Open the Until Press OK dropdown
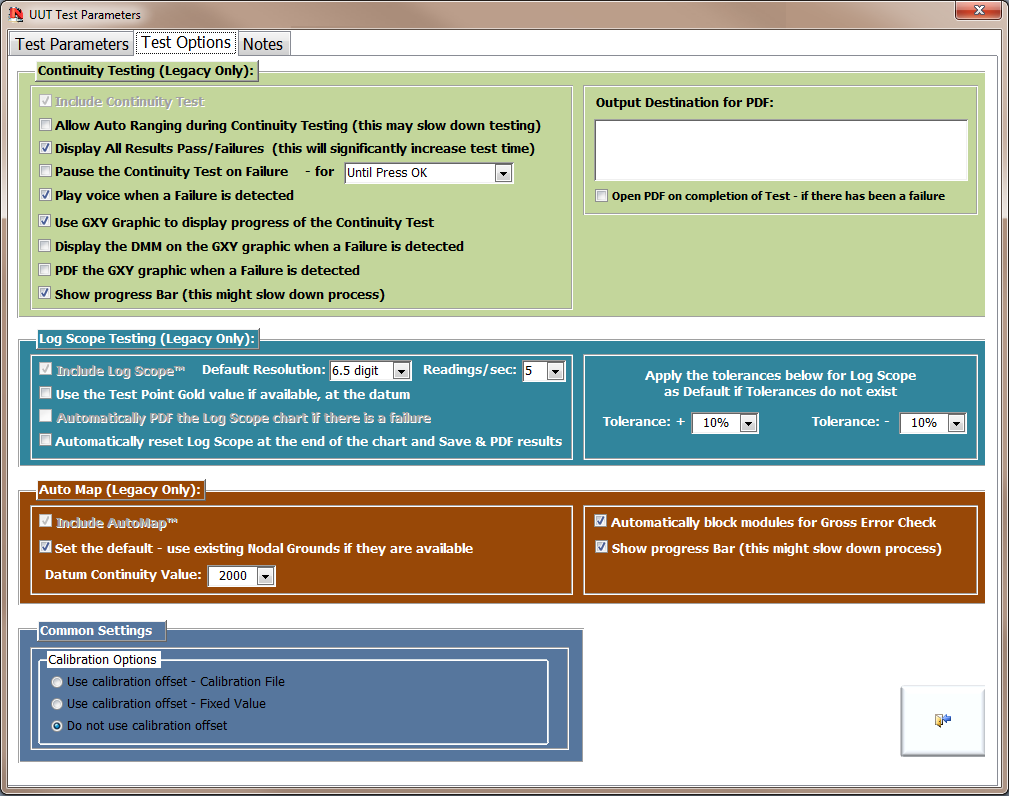 [x=503, y=174]
